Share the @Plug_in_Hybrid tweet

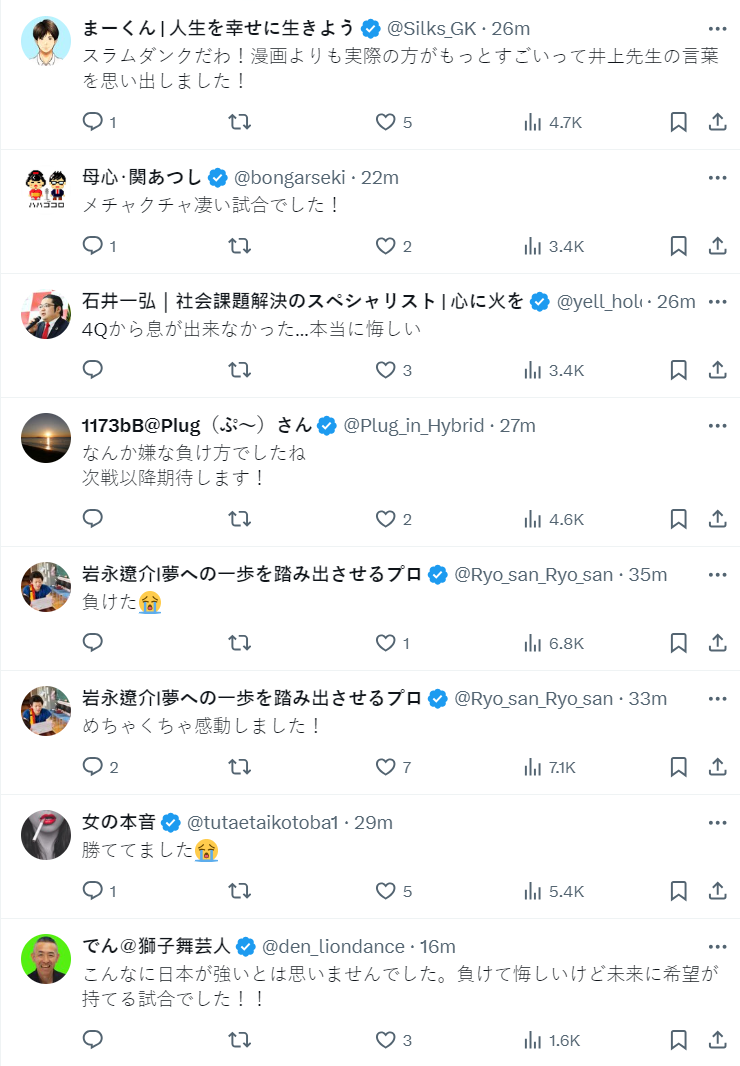point(717,519)
